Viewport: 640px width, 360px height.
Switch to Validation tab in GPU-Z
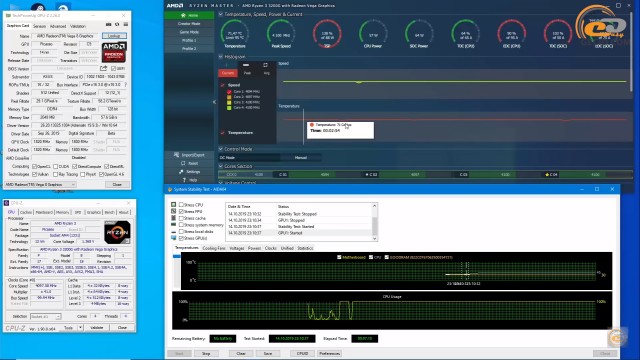78,26
